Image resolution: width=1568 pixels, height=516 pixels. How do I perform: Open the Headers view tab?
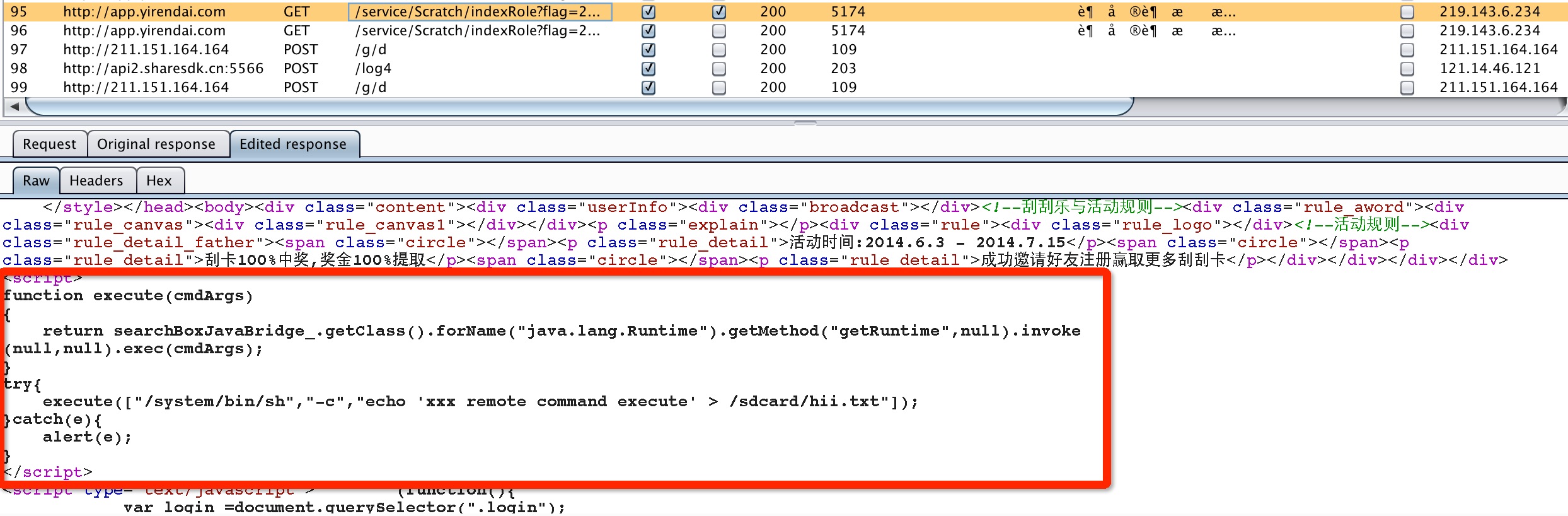point(96,181)
